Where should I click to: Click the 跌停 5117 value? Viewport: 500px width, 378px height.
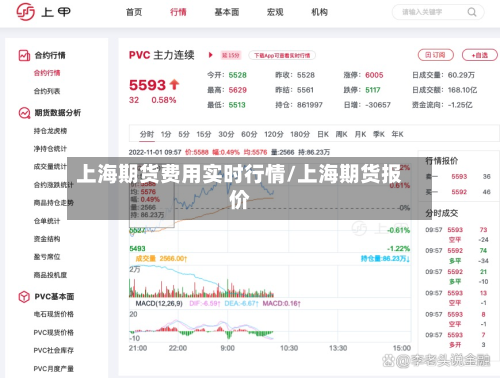[373, 90]
